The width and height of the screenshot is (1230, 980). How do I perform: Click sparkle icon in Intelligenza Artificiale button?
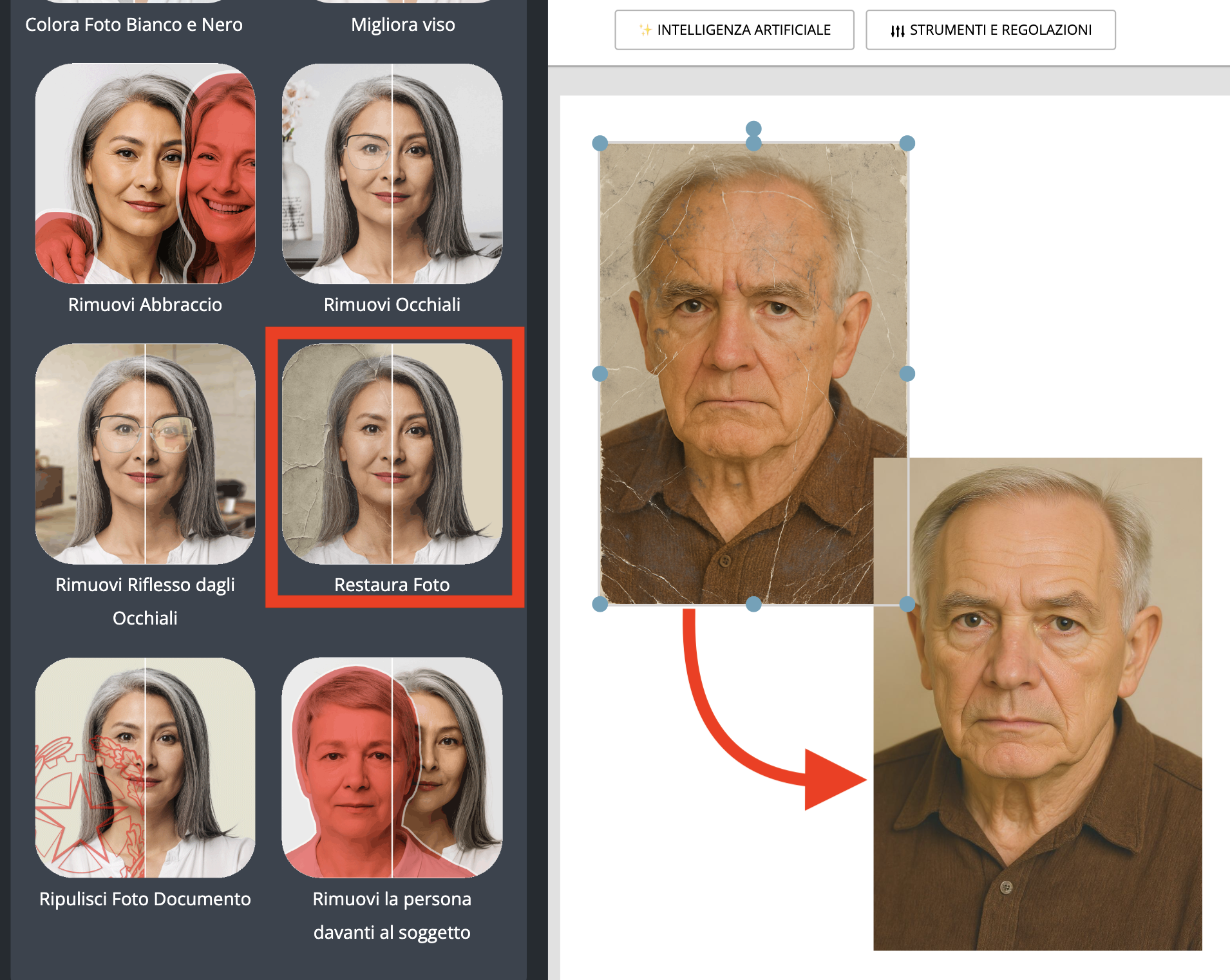(645, 30)
